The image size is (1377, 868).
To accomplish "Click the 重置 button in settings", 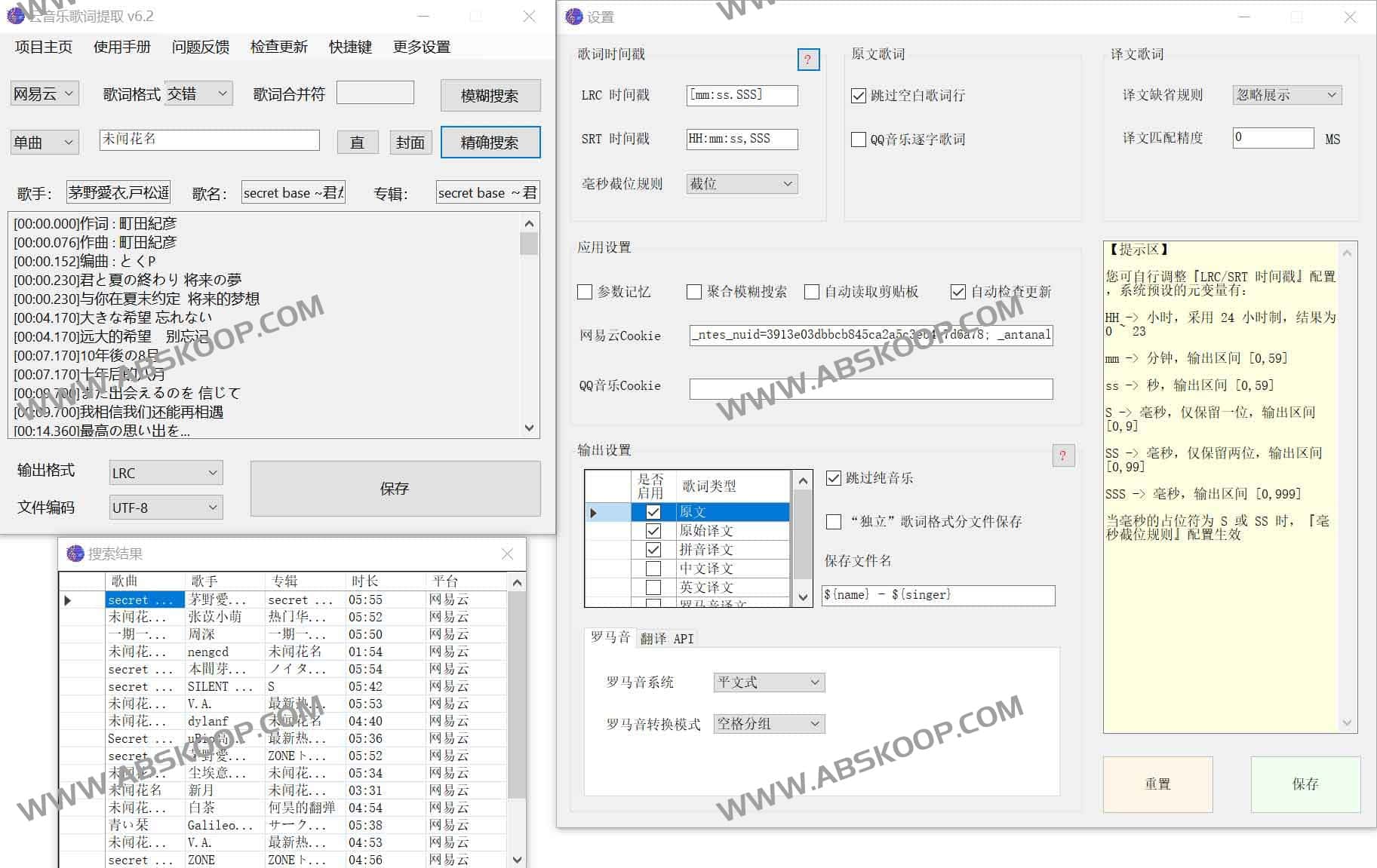I will [x=1157, y=784].
